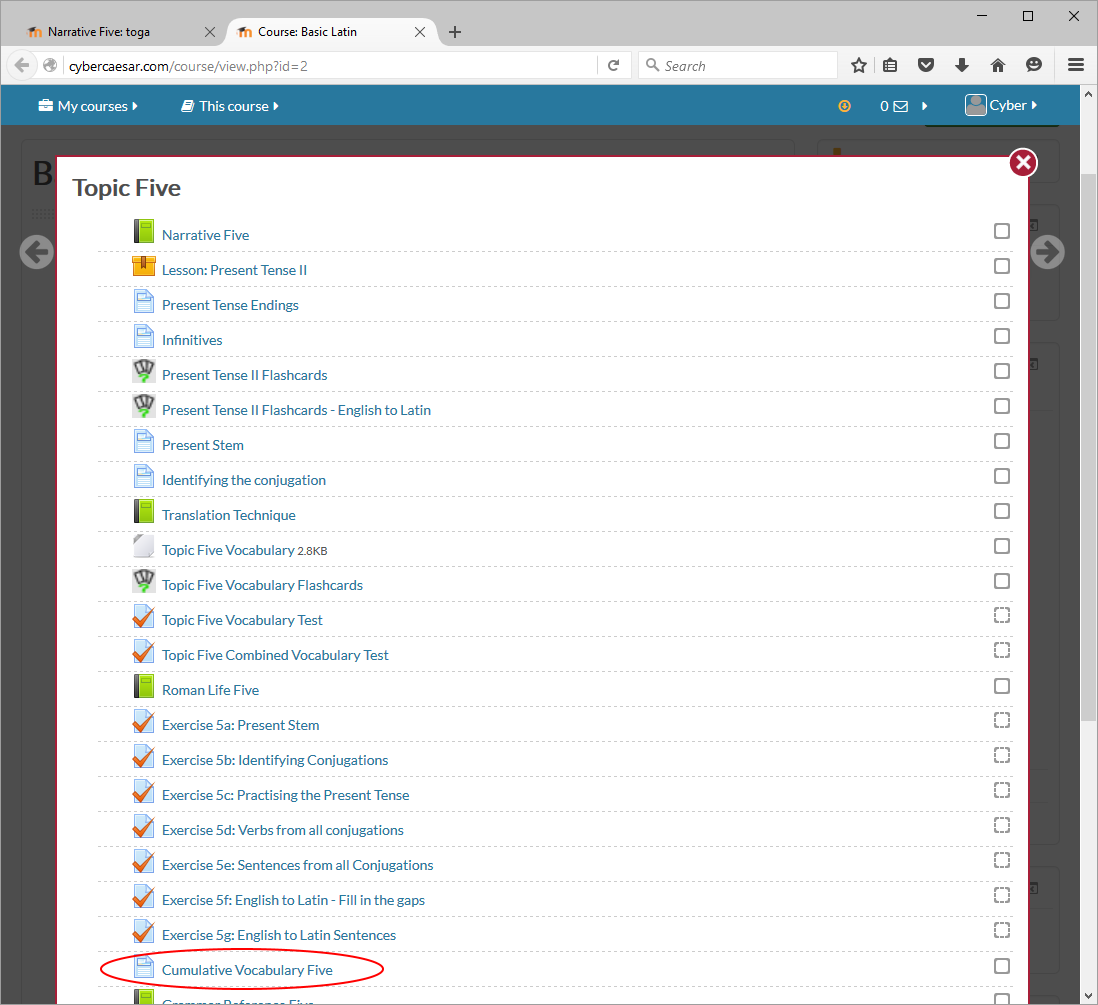Open Exercise 5e: Sentences from all Conjugations
Screen dimensions: 1098x1005
pos(297,866)
